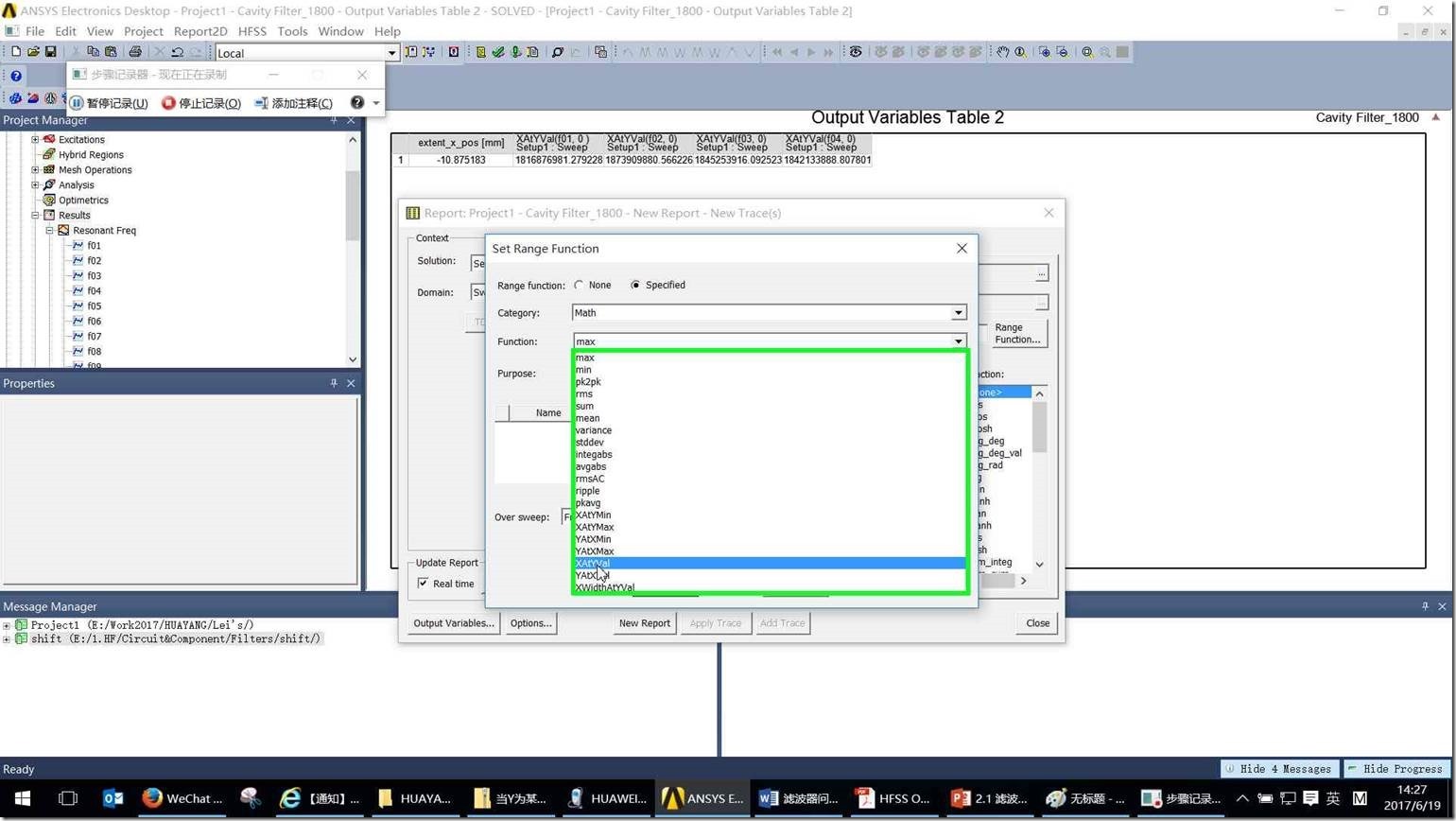Click the Undo arrow icon

tap(177, 52)
